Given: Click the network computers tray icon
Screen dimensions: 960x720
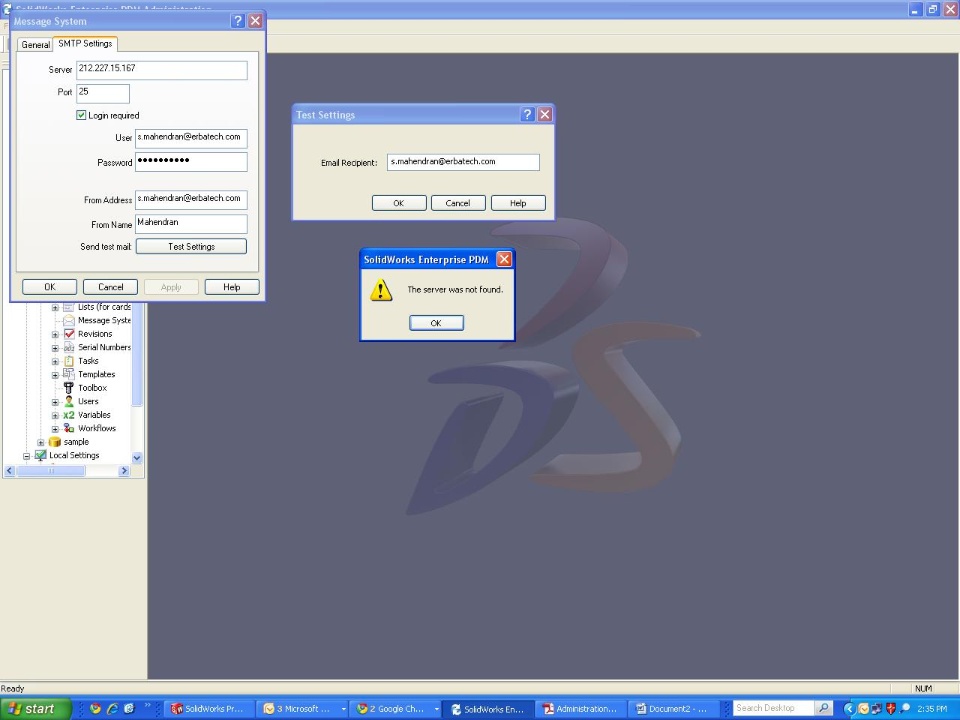Looking at the screenshot, I should [x=877, y=709].
